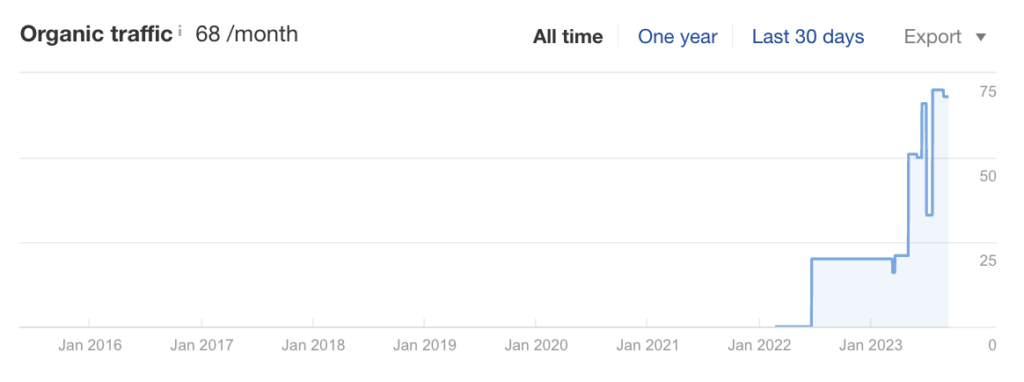Viewport: 1024px width, 382px height.
Task: Click the 0 value on the y-axis
Action: click(x=992, y=345)
